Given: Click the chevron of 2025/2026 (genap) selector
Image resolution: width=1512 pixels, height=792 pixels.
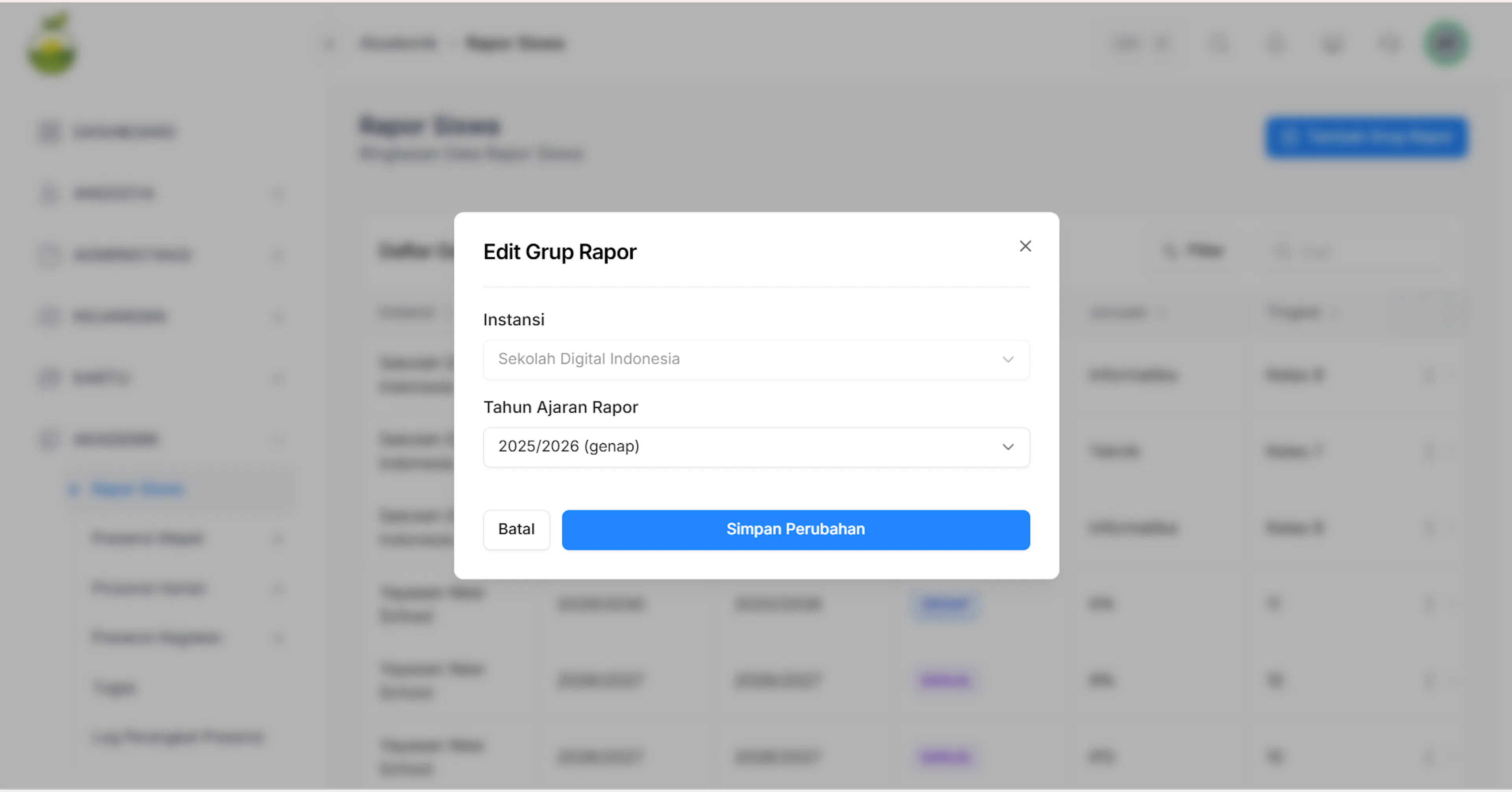Looking at the screenshot, I should coord(1008,447).
